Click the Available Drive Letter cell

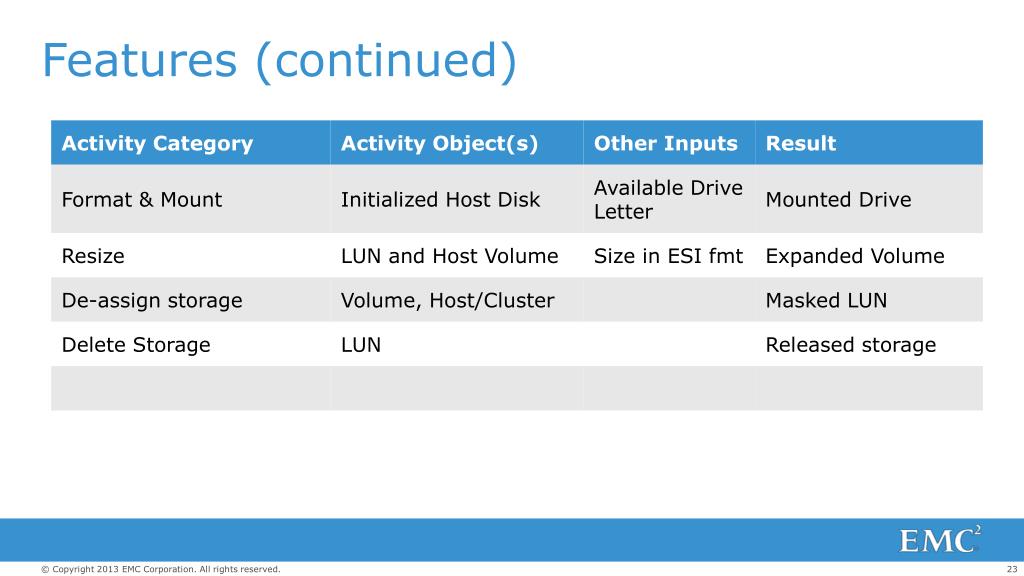pyautogui.click(x=669, y=199)
